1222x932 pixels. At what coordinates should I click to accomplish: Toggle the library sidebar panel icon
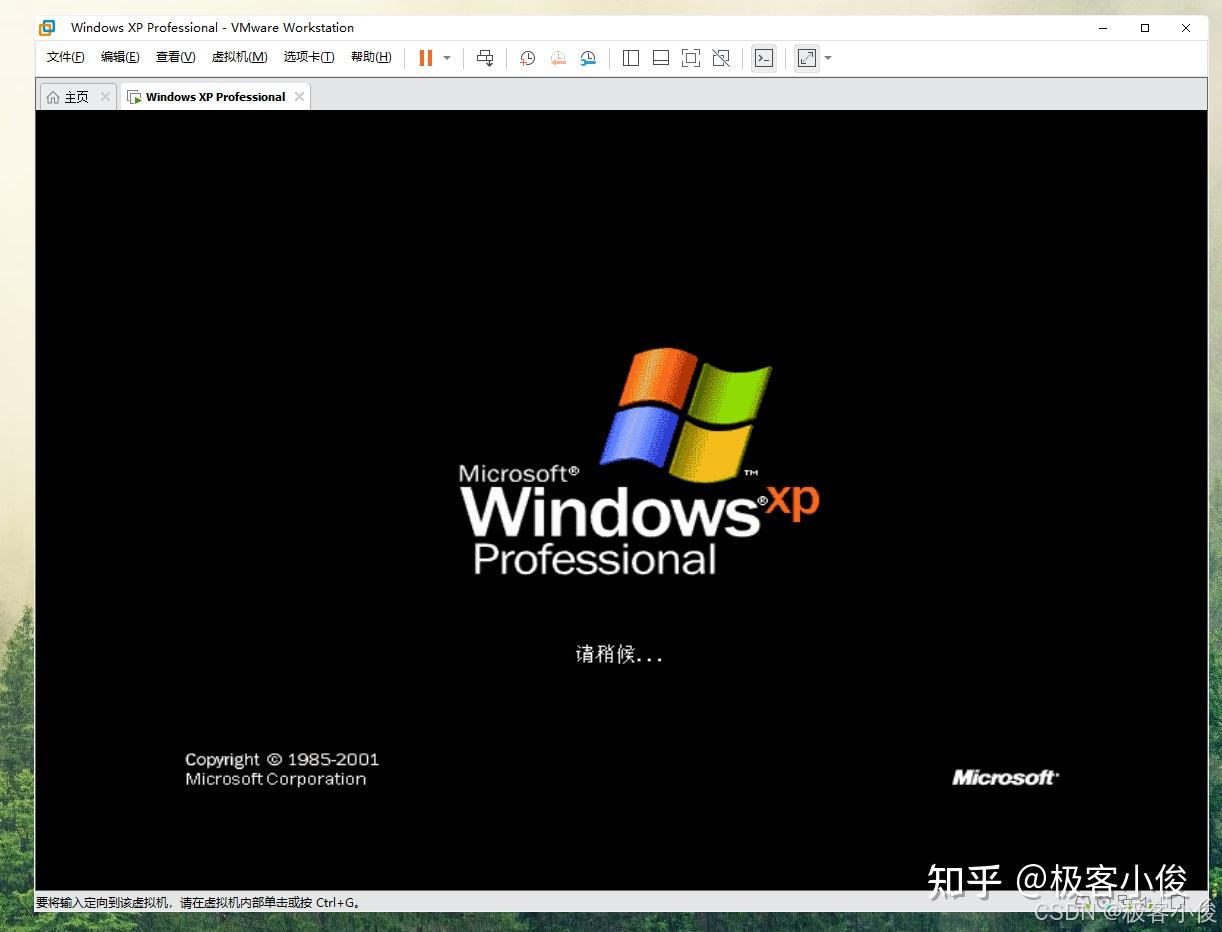pos(631,58)
